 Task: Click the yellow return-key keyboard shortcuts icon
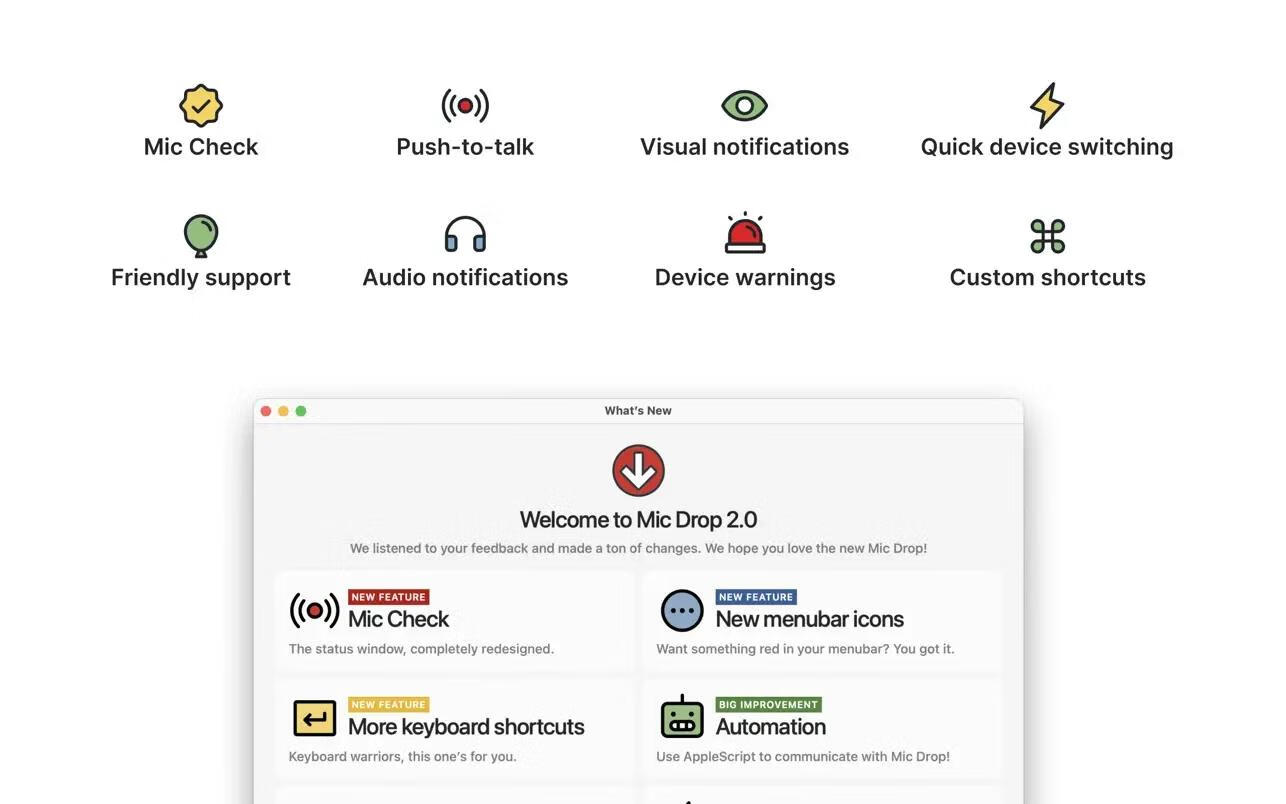tap(314, 718)
